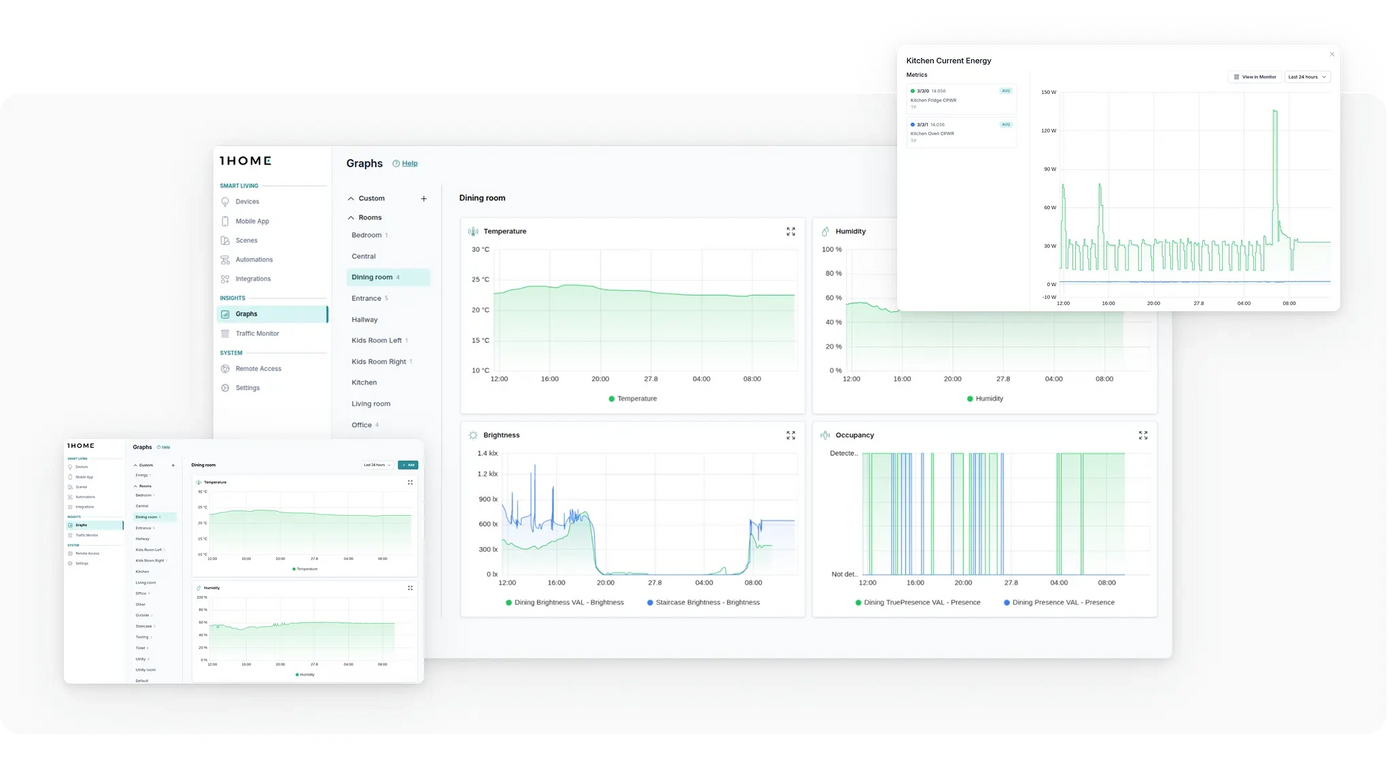Open the Help link

point(410,165)
